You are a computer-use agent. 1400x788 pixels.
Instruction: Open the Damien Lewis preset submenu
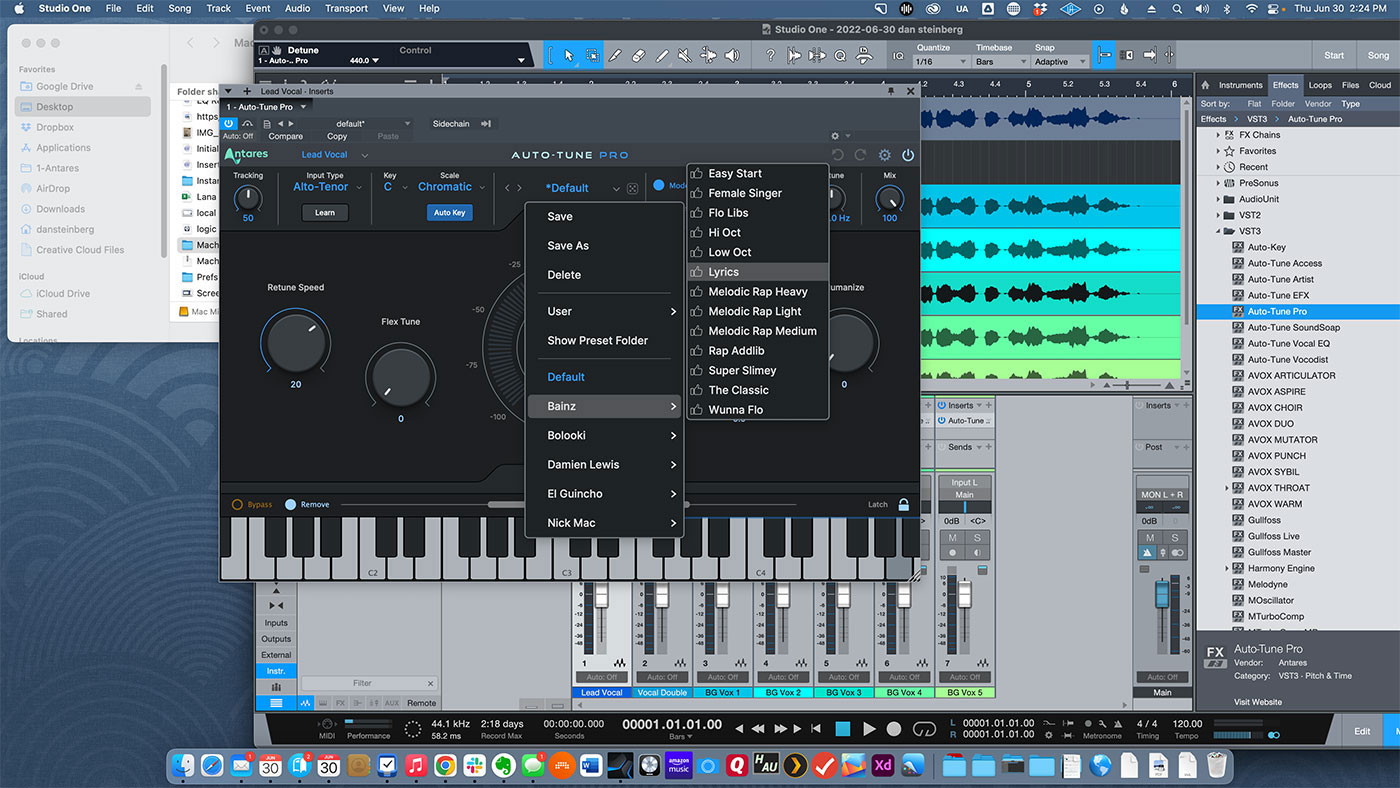click(604, 465)
